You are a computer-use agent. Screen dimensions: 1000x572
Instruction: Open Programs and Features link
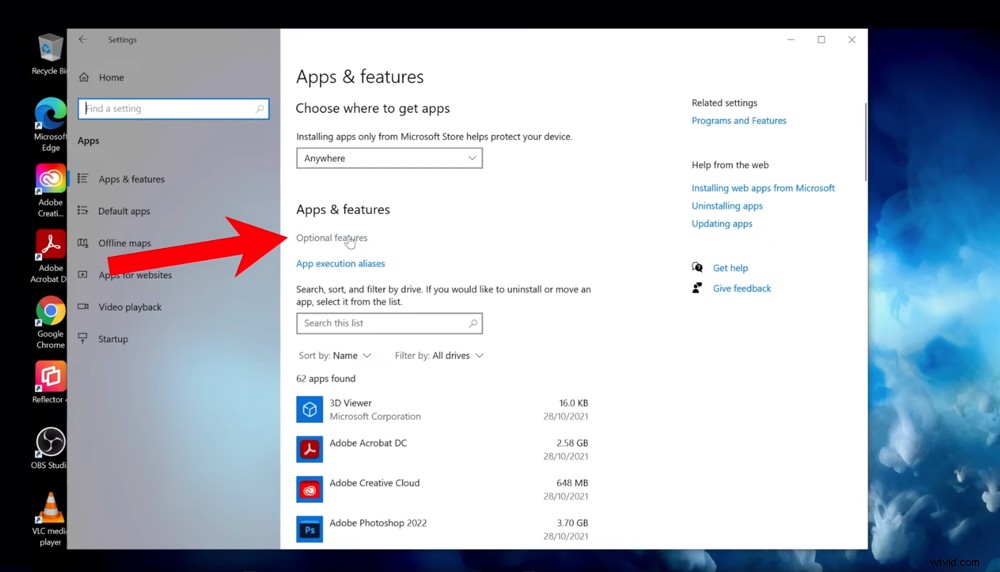[x=739, y=121]
